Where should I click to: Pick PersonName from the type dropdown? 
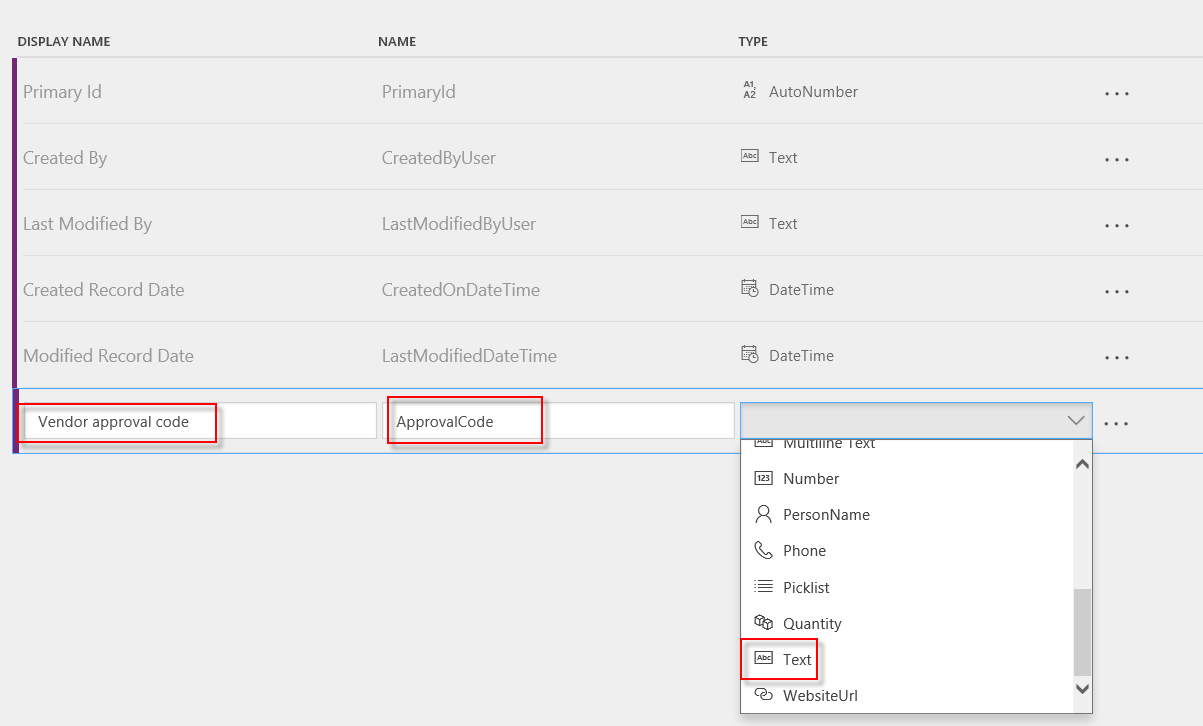pos(825,515)
